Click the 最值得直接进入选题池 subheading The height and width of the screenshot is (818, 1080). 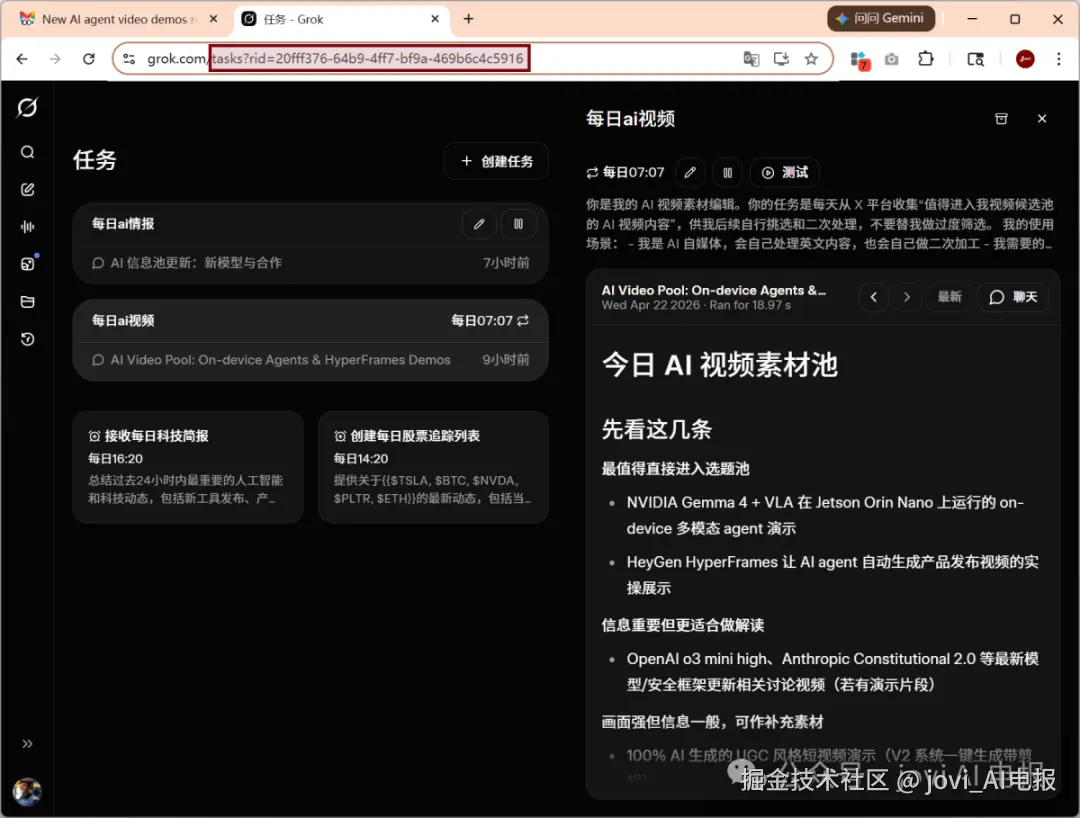pos(676,469)
